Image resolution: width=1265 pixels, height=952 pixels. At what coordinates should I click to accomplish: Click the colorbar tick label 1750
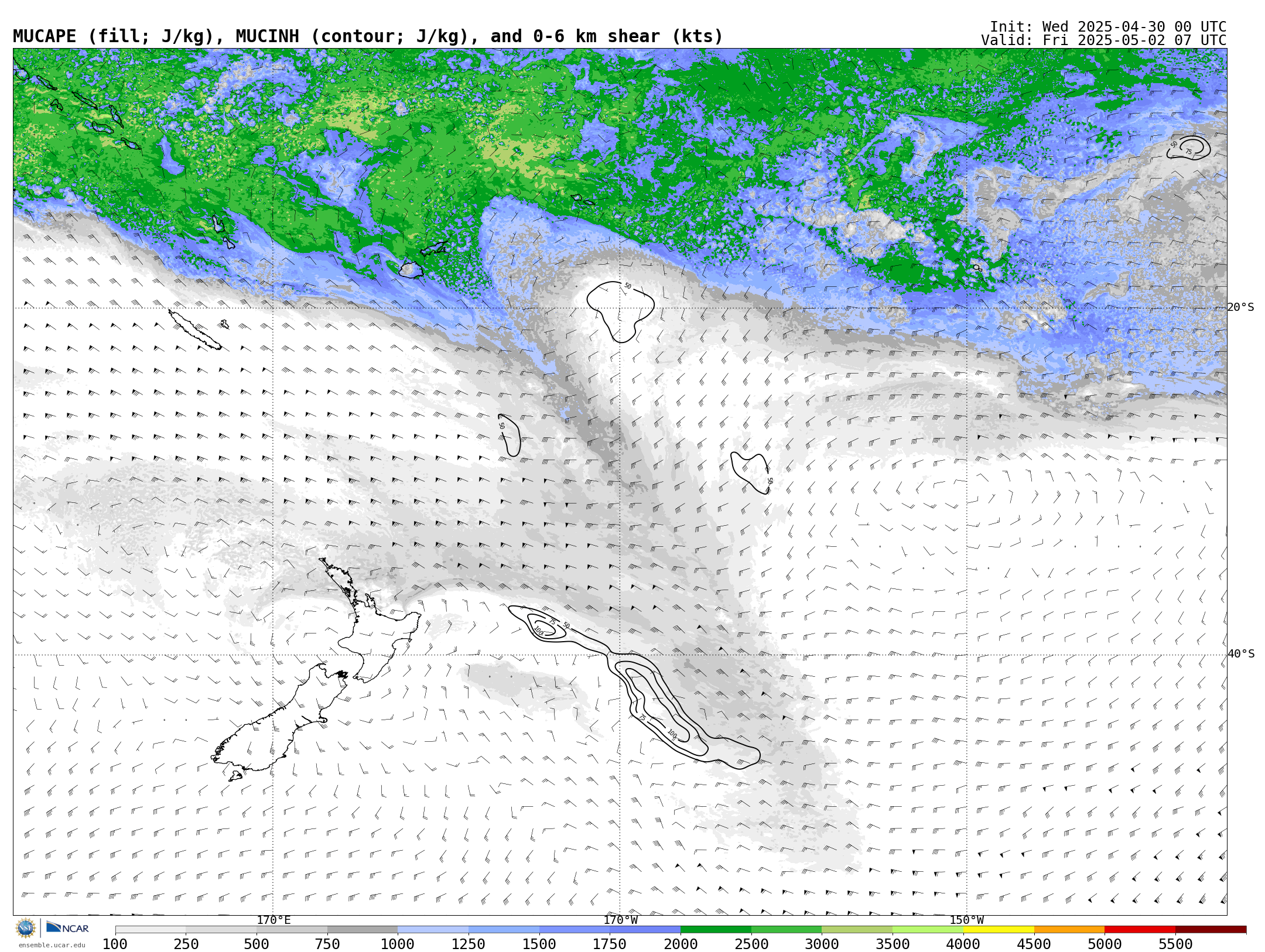pyautogui.click(x=610, y=944)
